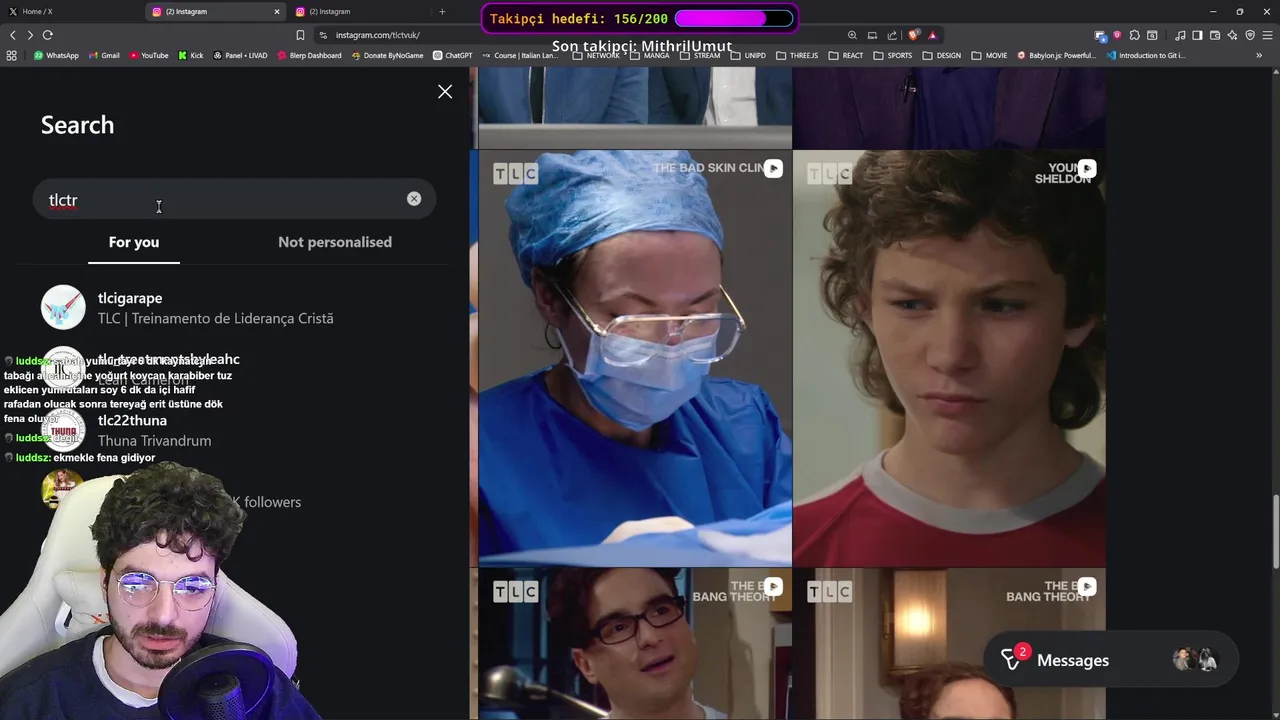Close the active Instagram tab
Image resolution: width=1280 pixels, height=720 pixels.
coord(277,12)
